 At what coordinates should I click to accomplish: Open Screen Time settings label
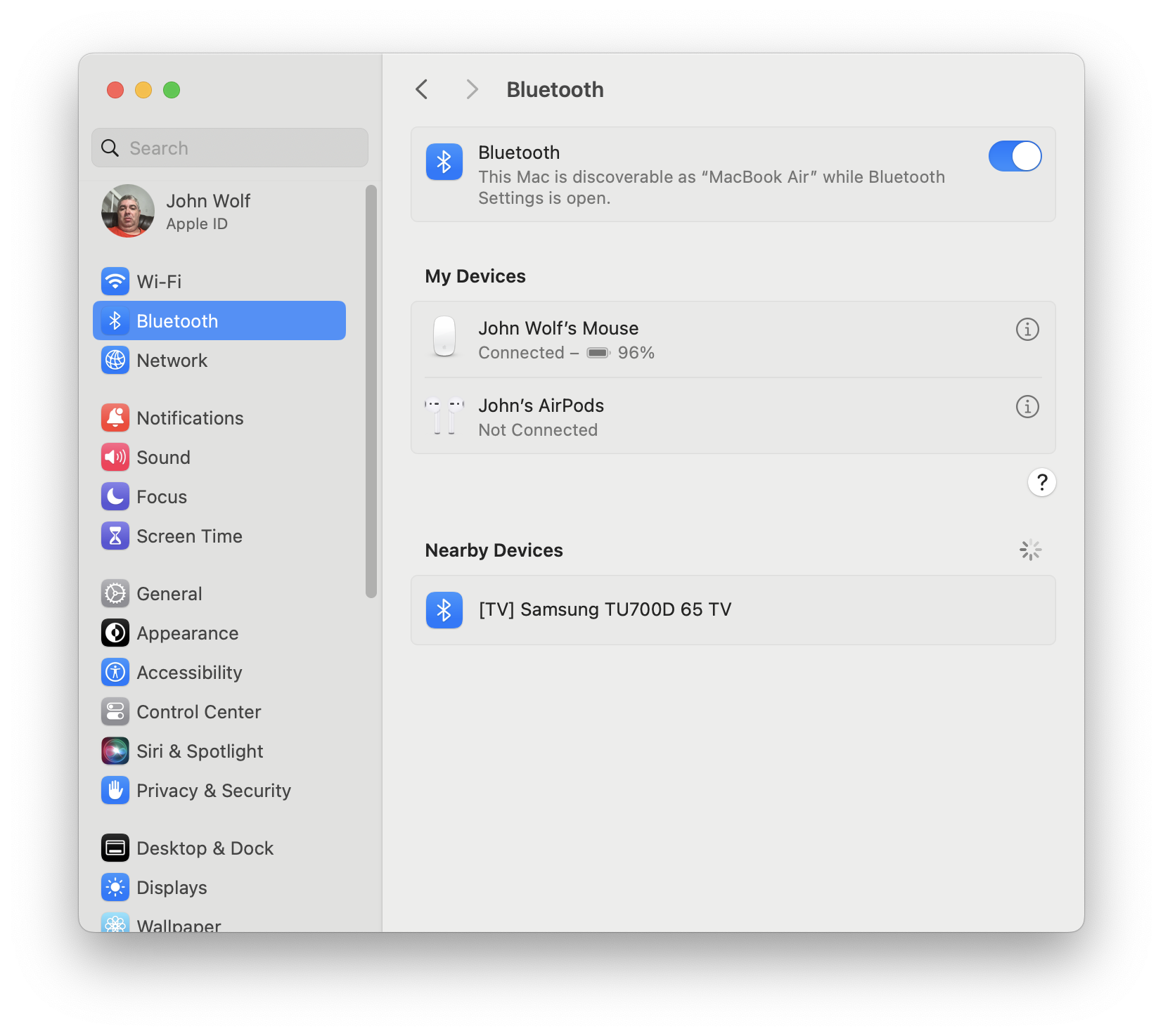tap(189, 536)
